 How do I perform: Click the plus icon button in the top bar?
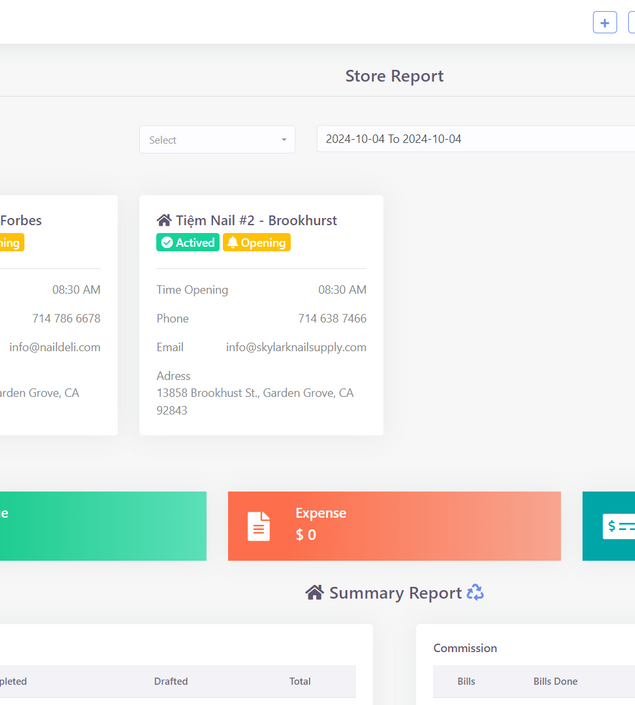(604, 22)
